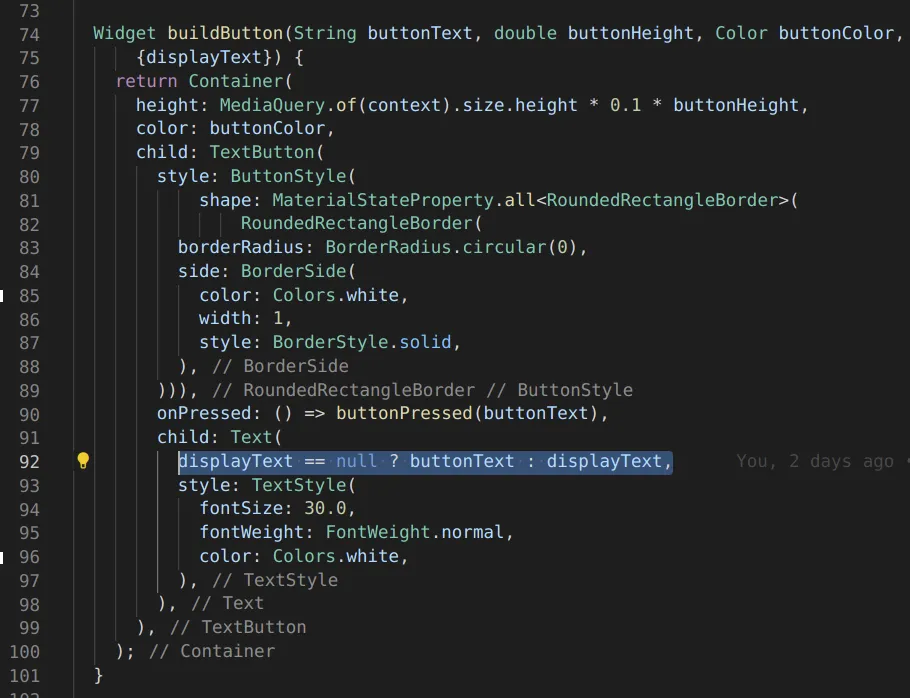910x698 pixels.
Task: Click the shape property name
Action: point(225,200)
